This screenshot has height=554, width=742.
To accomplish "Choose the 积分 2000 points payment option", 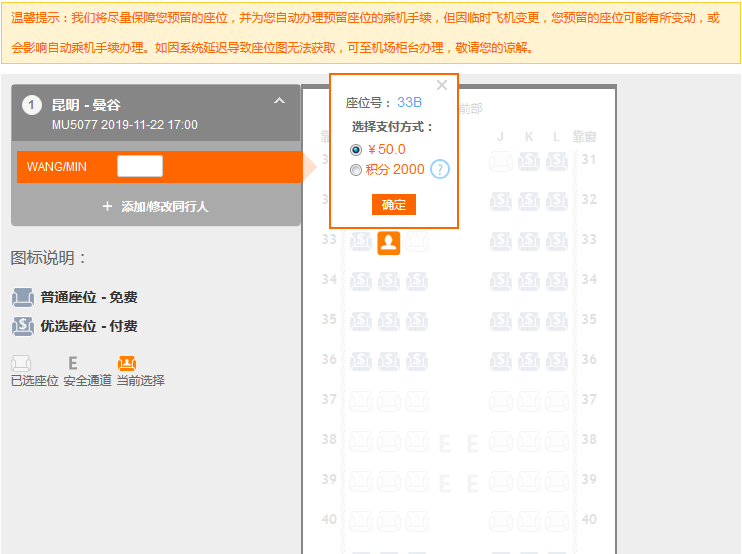I will [x=356, y=170].
